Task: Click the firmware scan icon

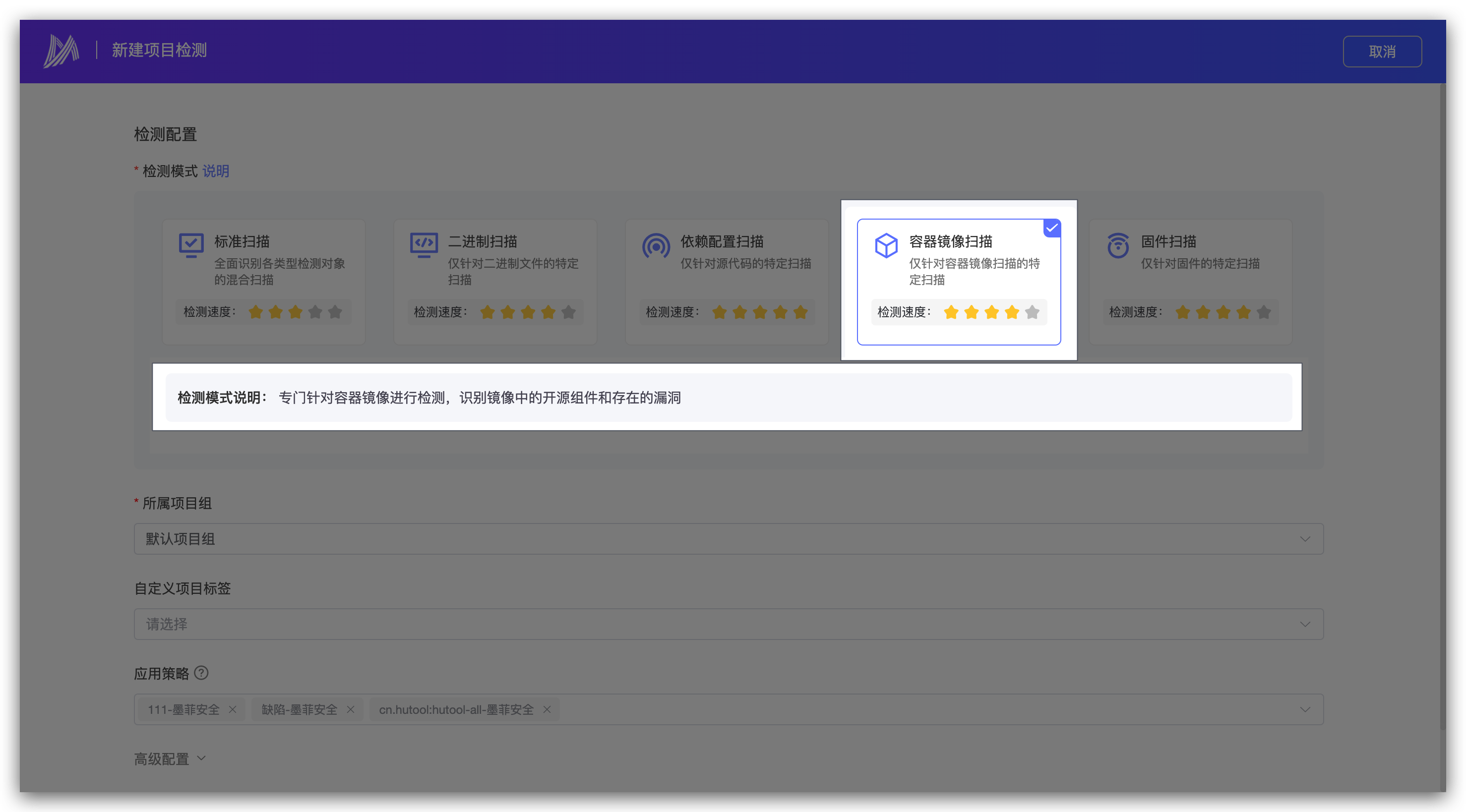Action: coord(1118,245)
